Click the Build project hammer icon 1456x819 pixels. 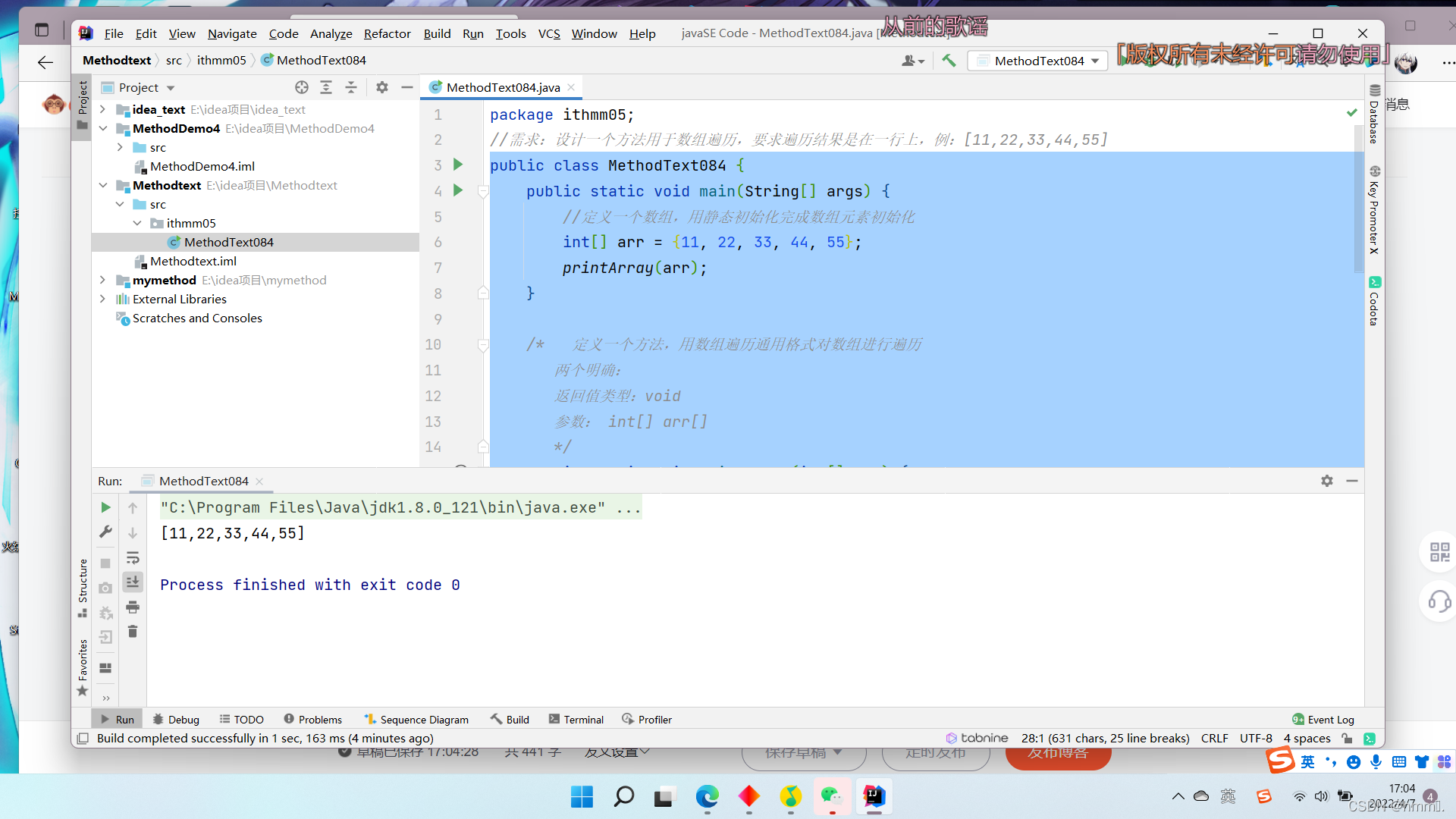pos(949,61)
